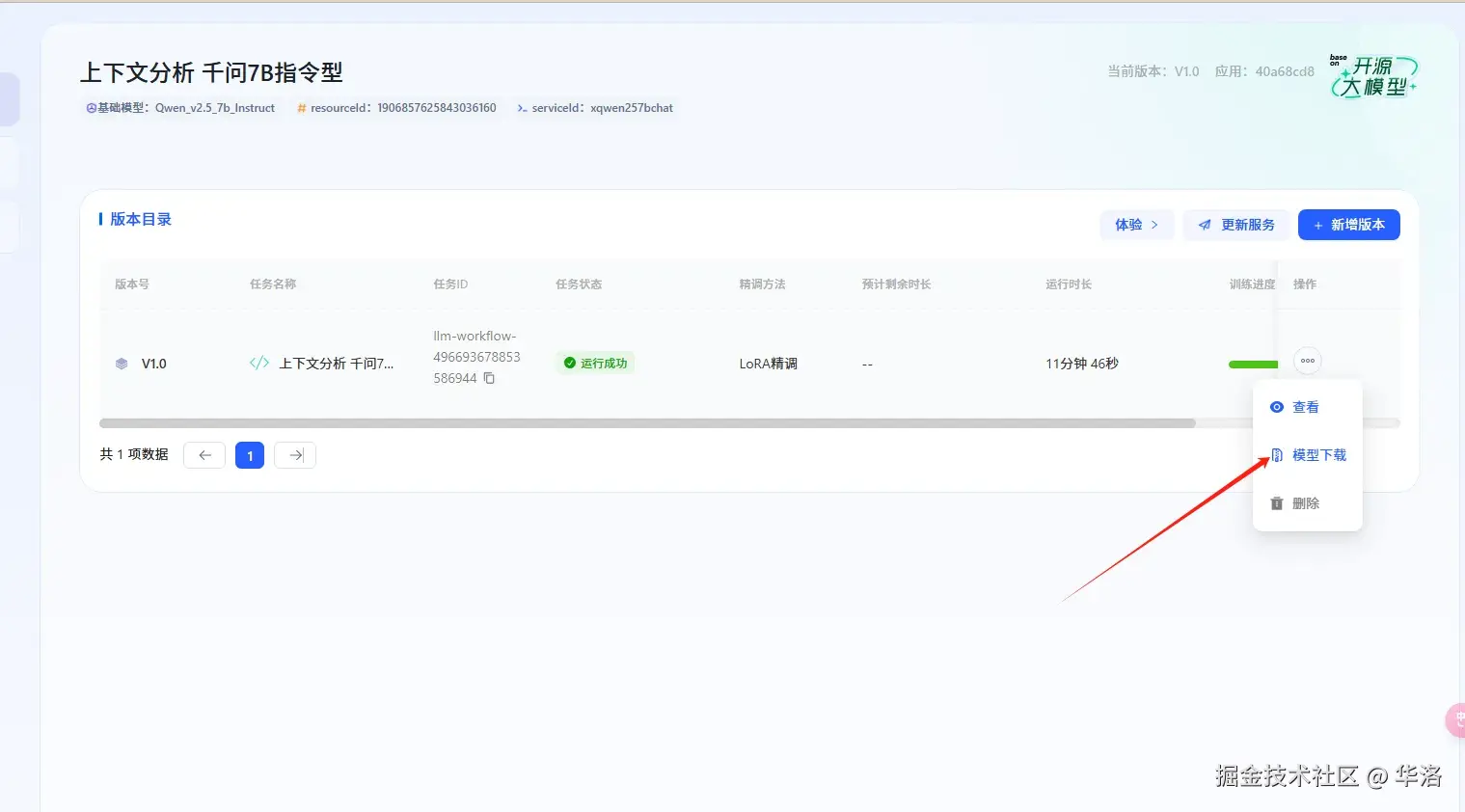
Task: Click the 新增版本 button
Action: [1349, 225]
